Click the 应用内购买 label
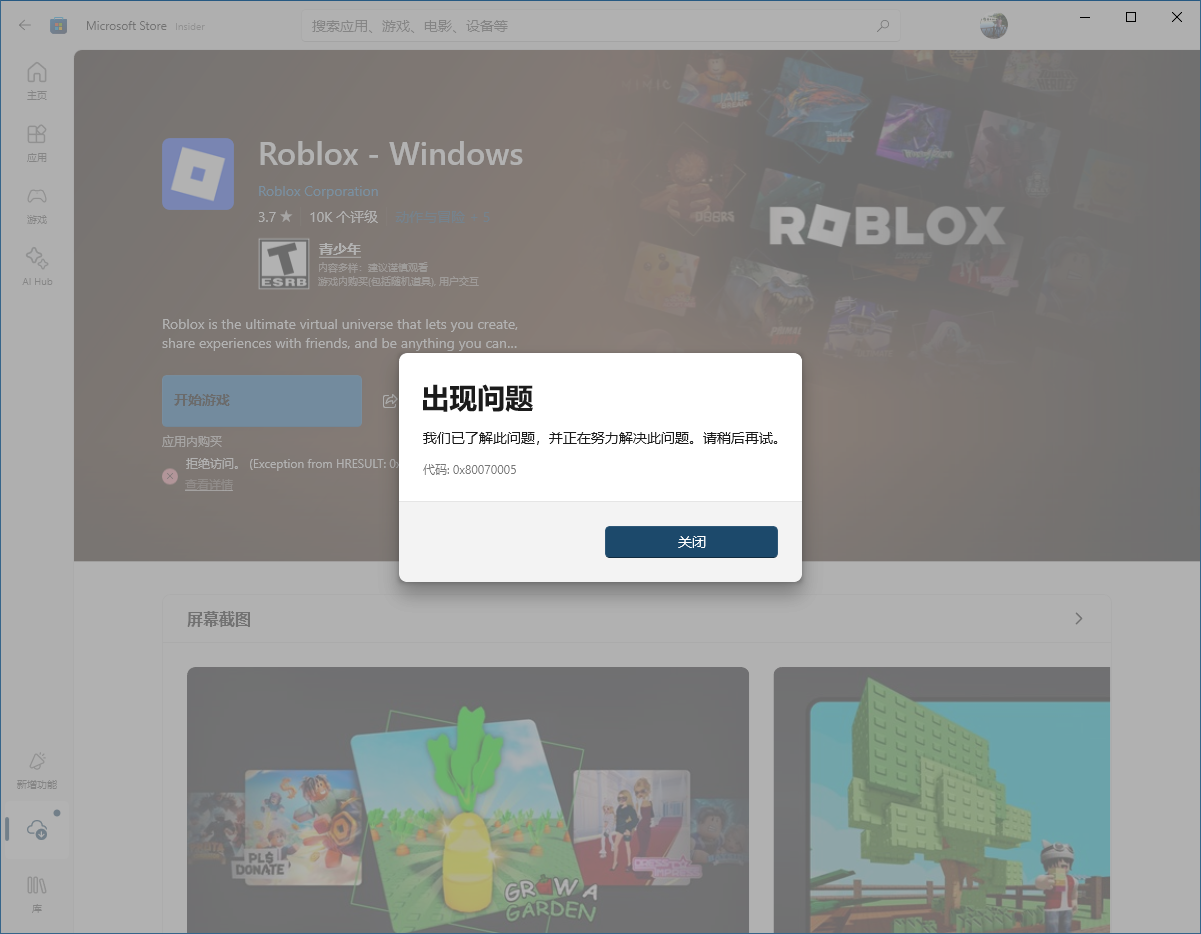This screenshot has height=934, width=1201. click(192, 441)
